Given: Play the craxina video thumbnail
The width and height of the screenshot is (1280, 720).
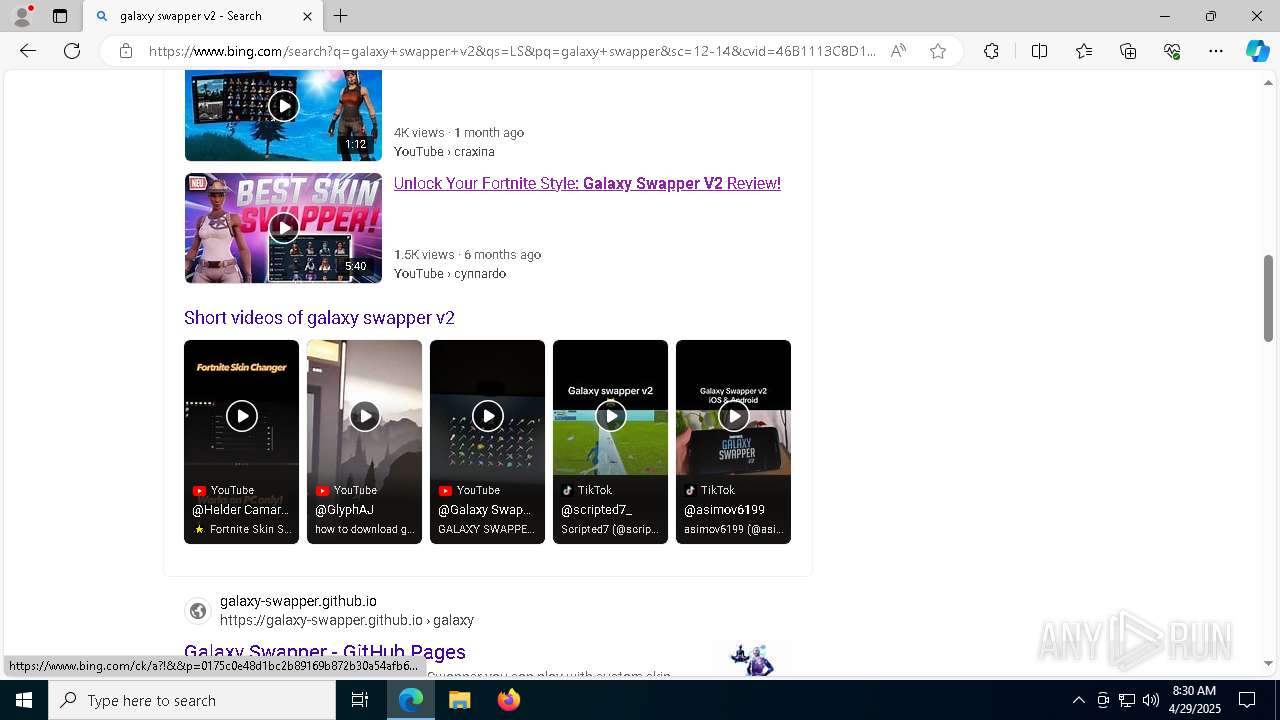Looking at the screenshot, I should coord(283,115).
